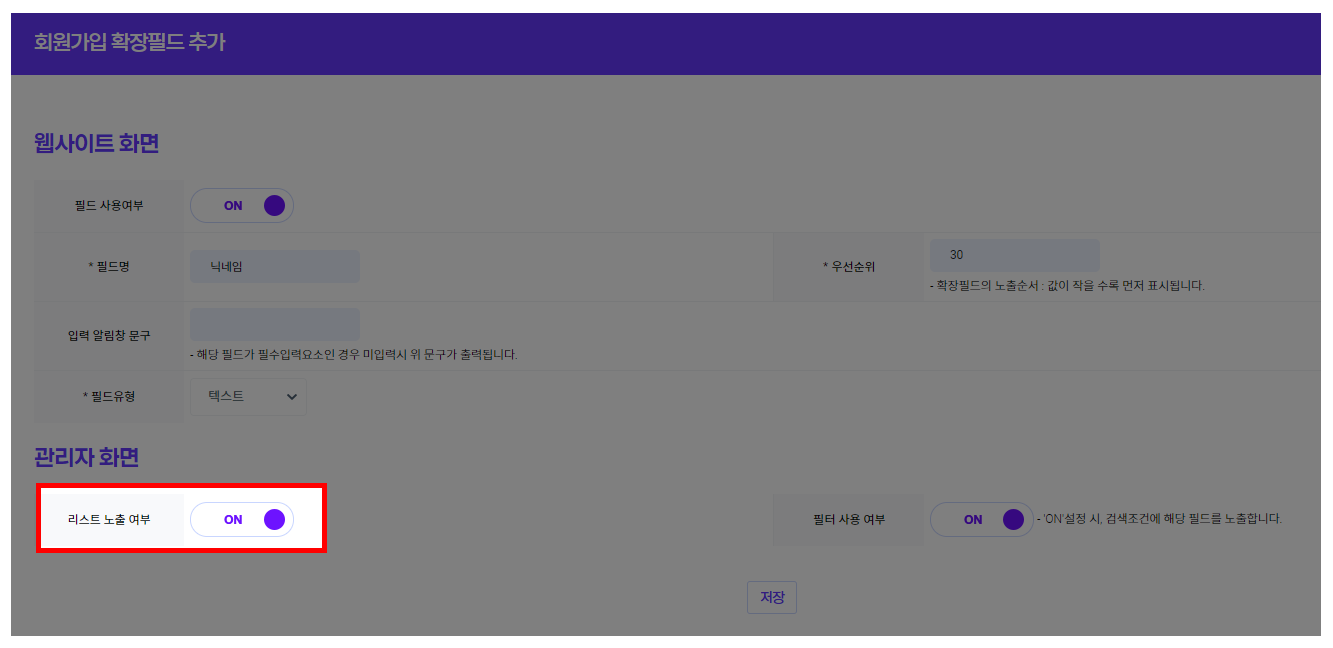Click the 'ON'설정 시 검색조건 hint text
The image size is (1333, 648).
(x=1159, y=519)
